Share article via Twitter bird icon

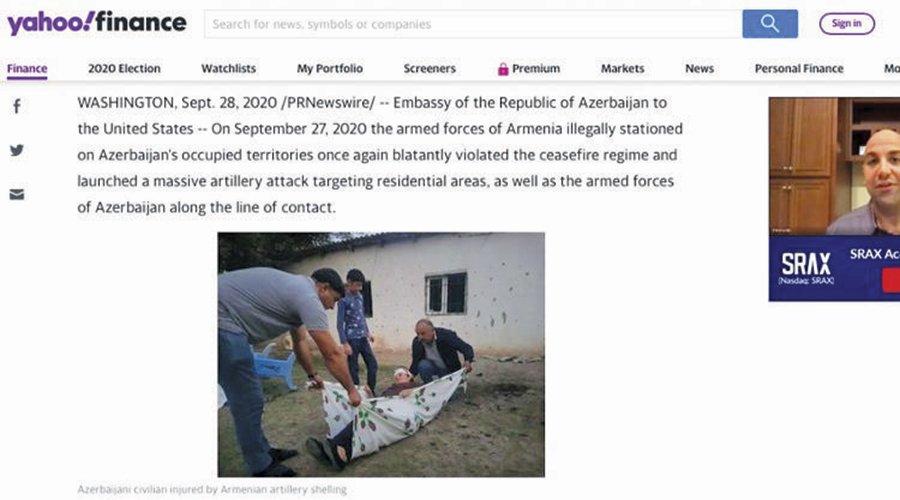[x=17, y=150]
